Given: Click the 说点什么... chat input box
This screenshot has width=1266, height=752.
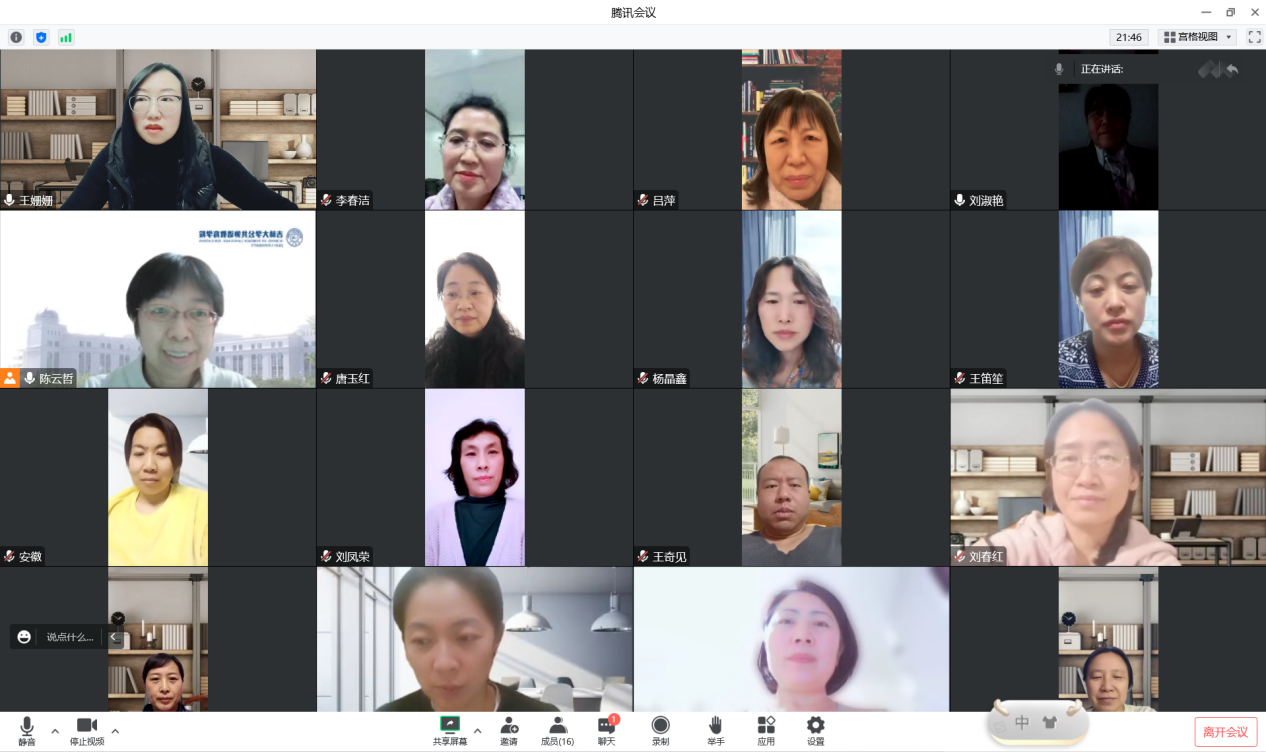Looking at the screenshot, I should tap(70, 637).
